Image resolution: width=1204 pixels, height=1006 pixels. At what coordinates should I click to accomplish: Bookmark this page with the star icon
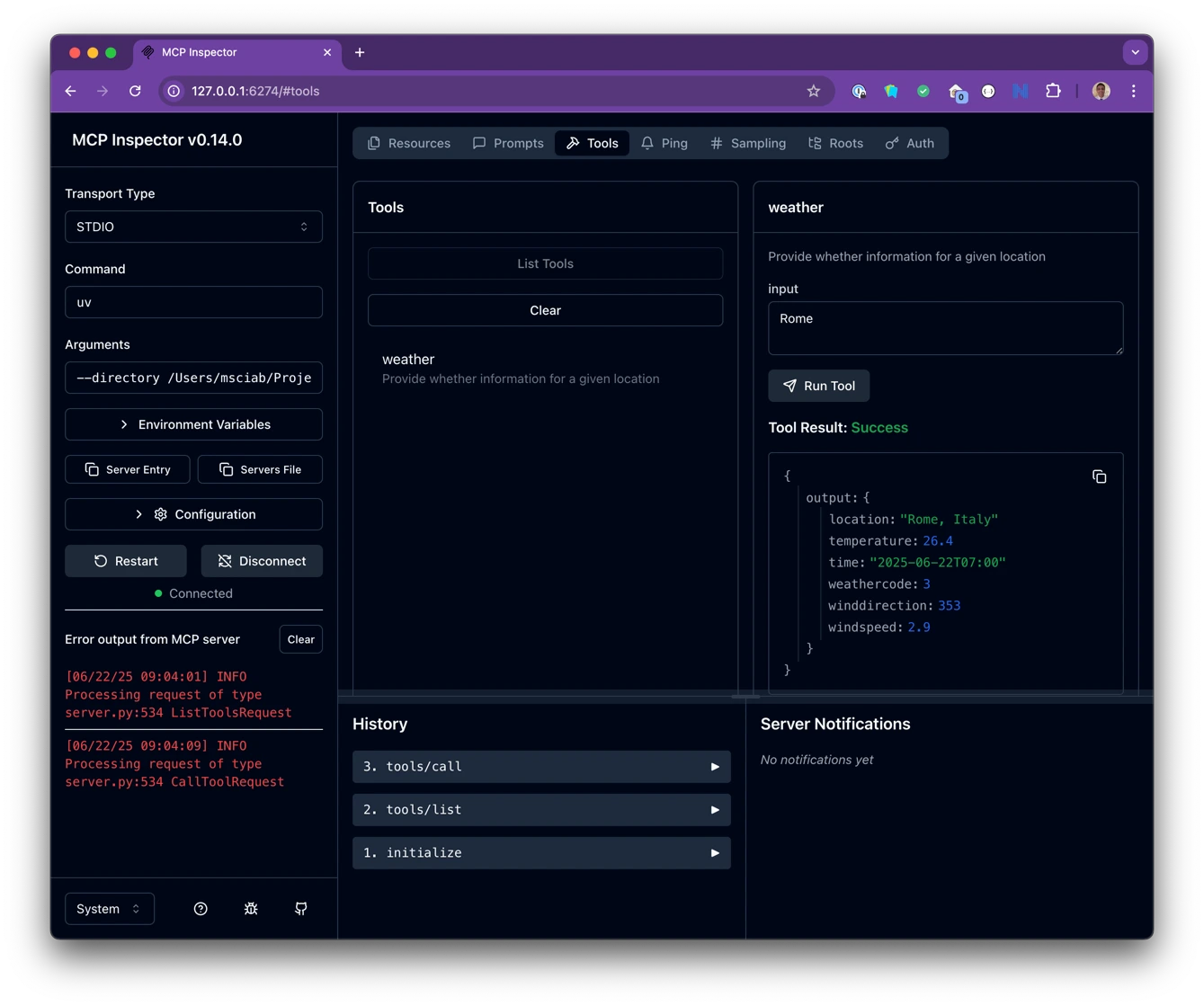click(814, 91)
